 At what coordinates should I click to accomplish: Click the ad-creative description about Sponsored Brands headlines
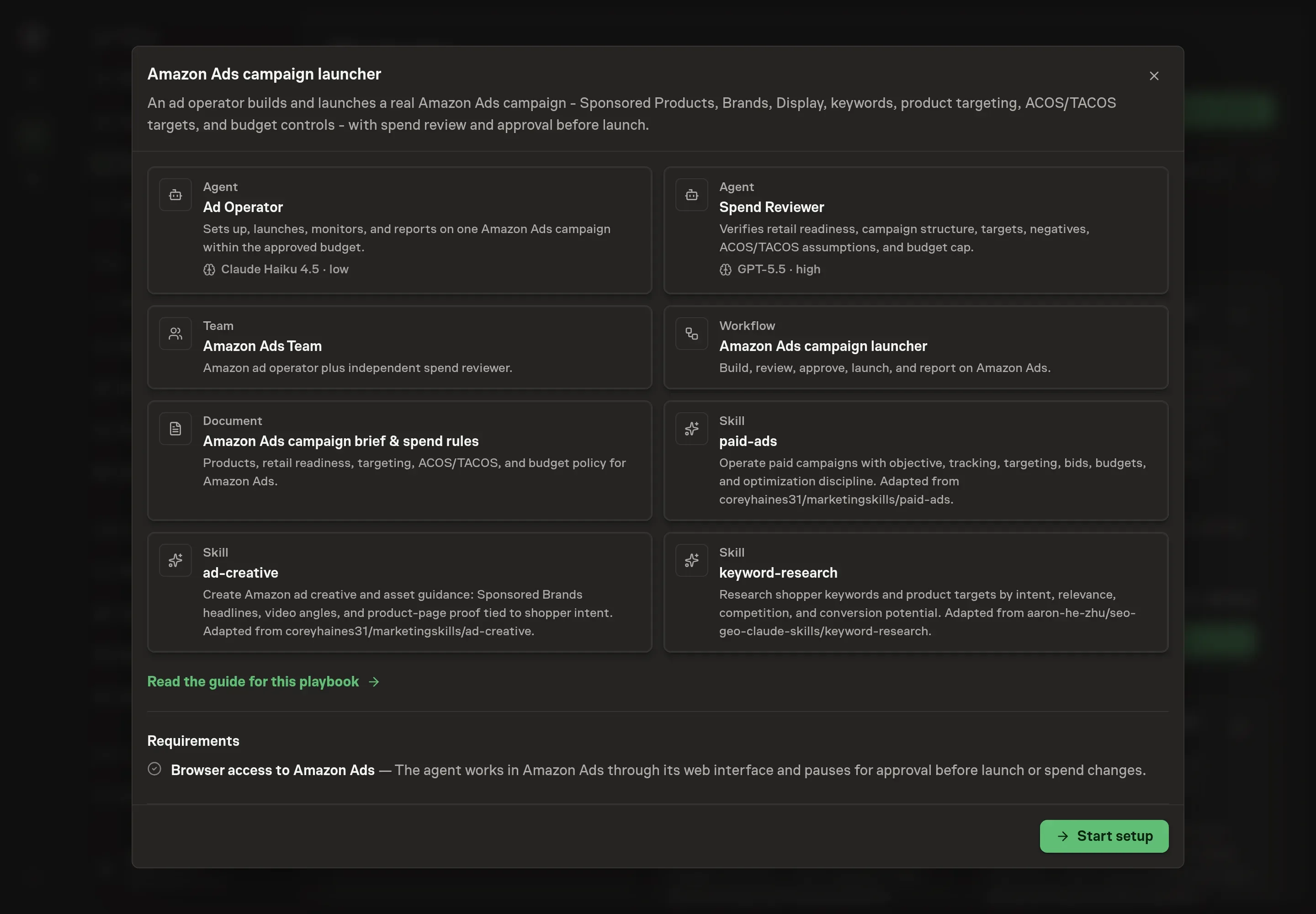[408, 613]
